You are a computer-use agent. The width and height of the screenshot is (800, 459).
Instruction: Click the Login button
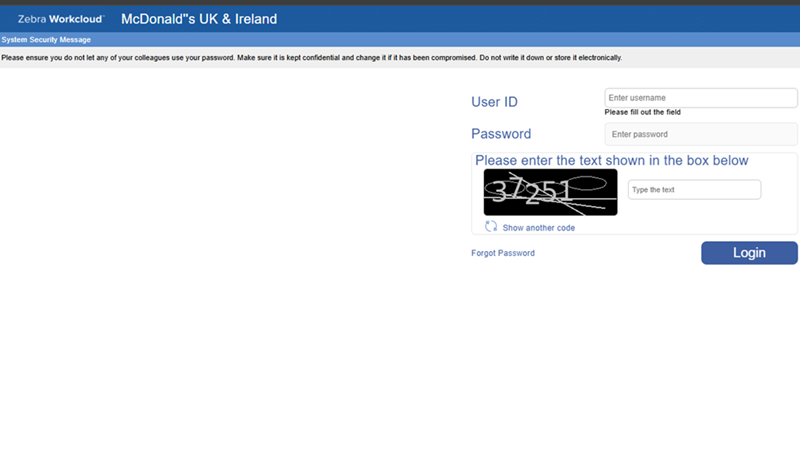pyautogui.click(x=749, y=253)
